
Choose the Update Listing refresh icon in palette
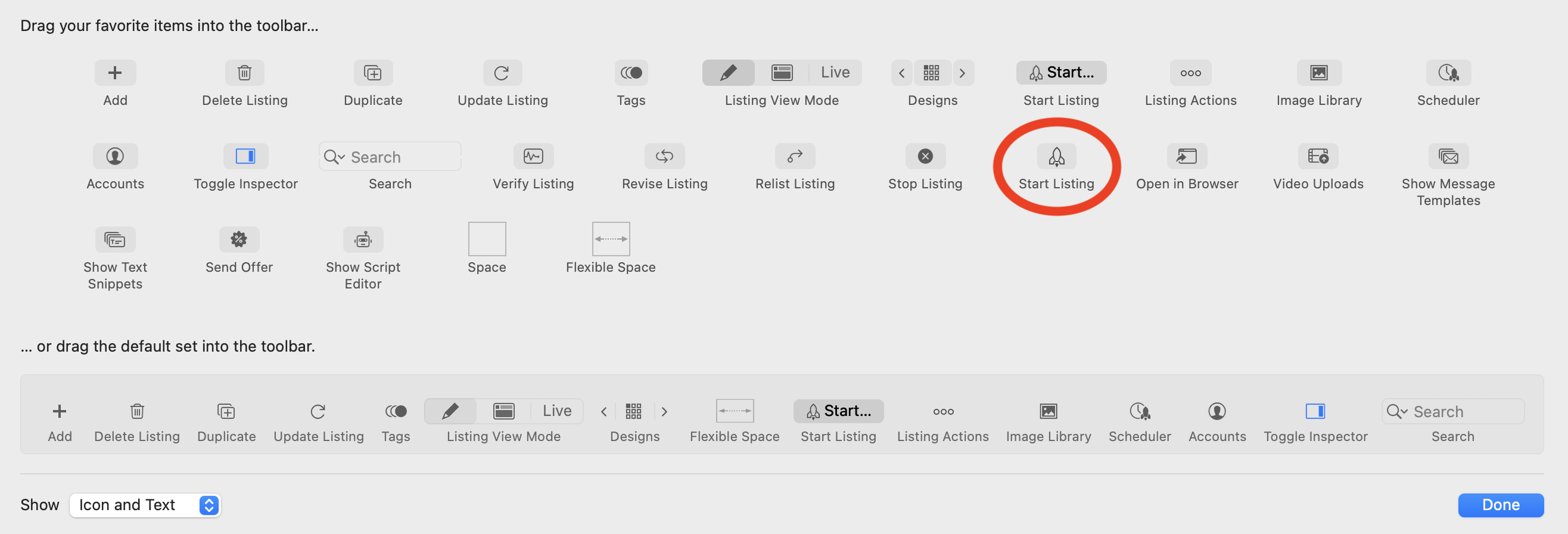coord(502,73)
